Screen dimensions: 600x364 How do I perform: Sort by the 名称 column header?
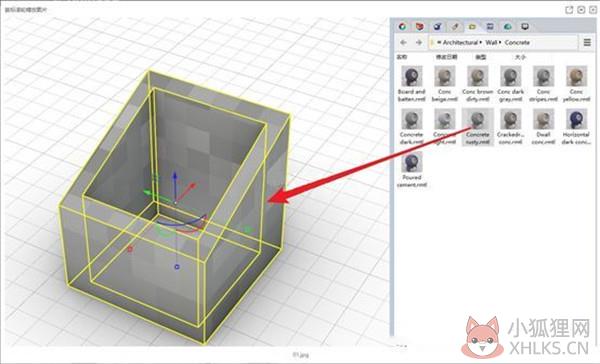click(x=401, y=57)
